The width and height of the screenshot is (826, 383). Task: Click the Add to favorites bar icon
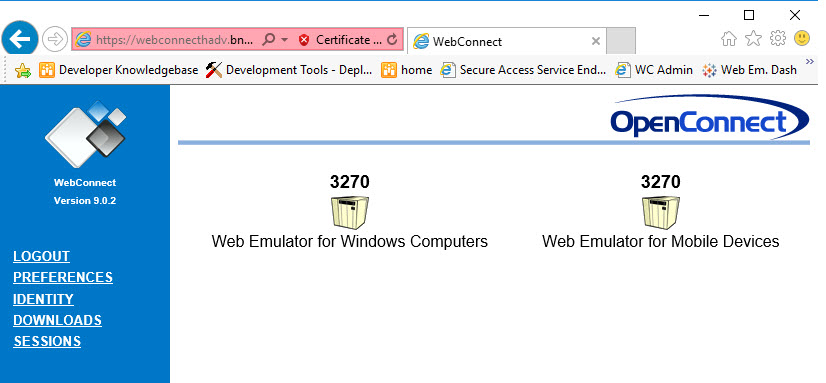[x=23, y=70]
